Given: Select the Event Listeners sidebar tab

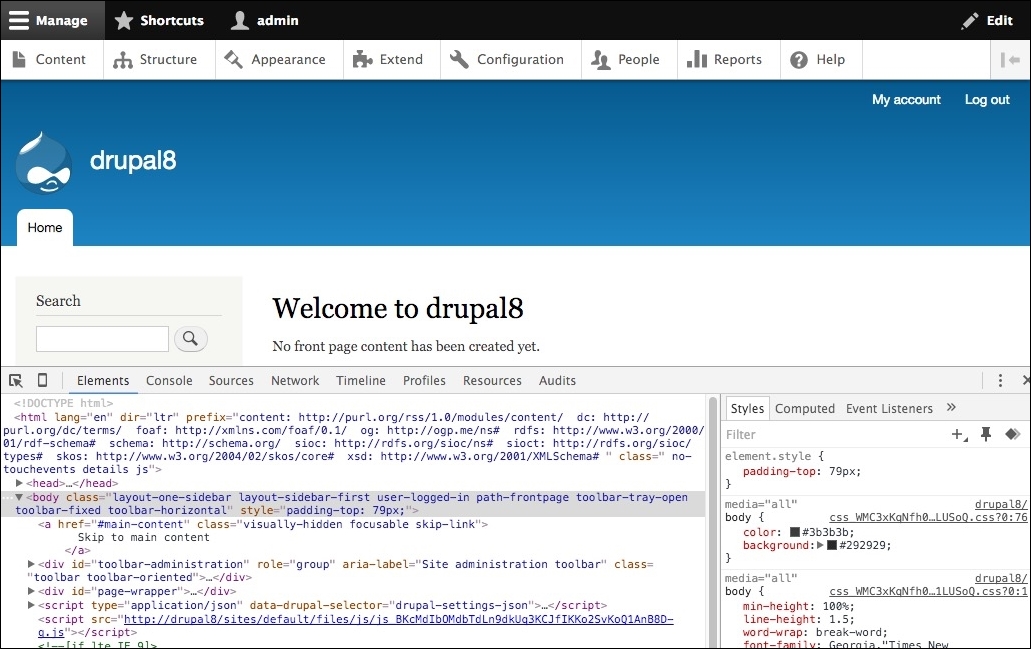Looking at the screenshot, I should click(889, 409).
